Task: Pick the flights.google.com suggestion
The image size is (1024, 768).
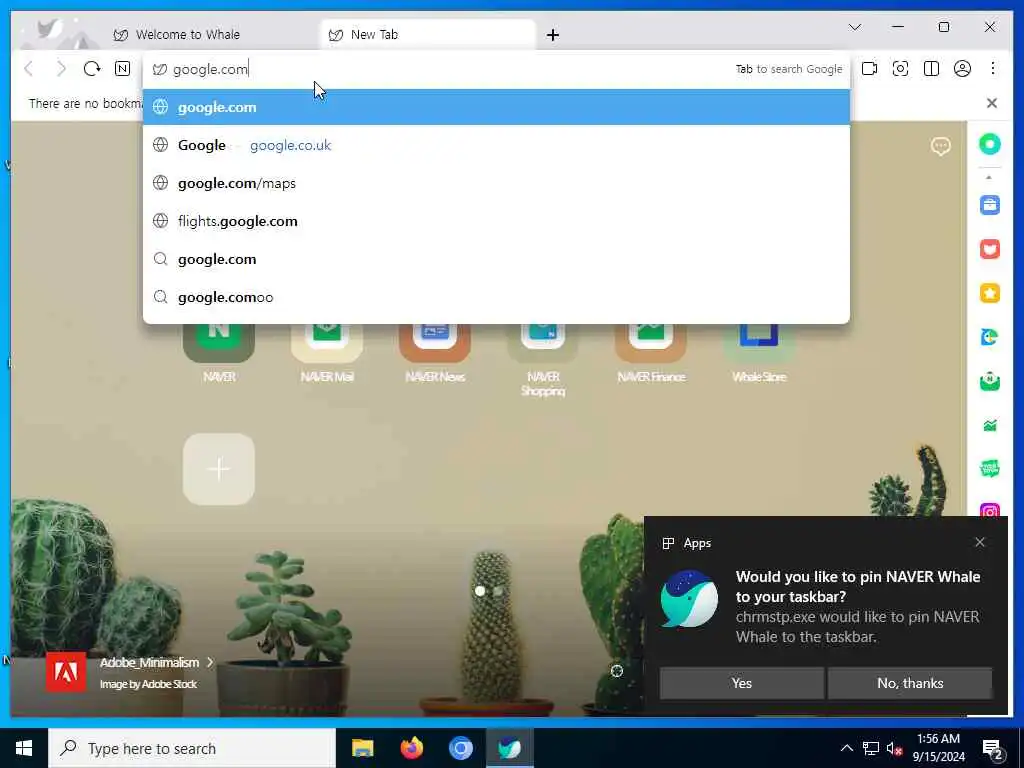Action: click(x=496, y=221)
